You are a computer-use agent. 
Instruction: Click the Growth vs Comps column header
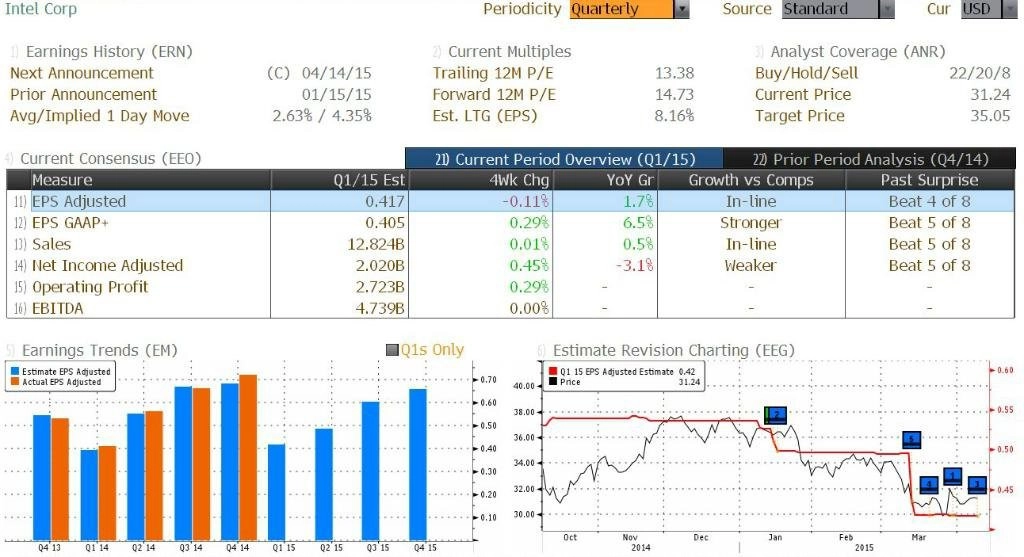coord(751,180)
